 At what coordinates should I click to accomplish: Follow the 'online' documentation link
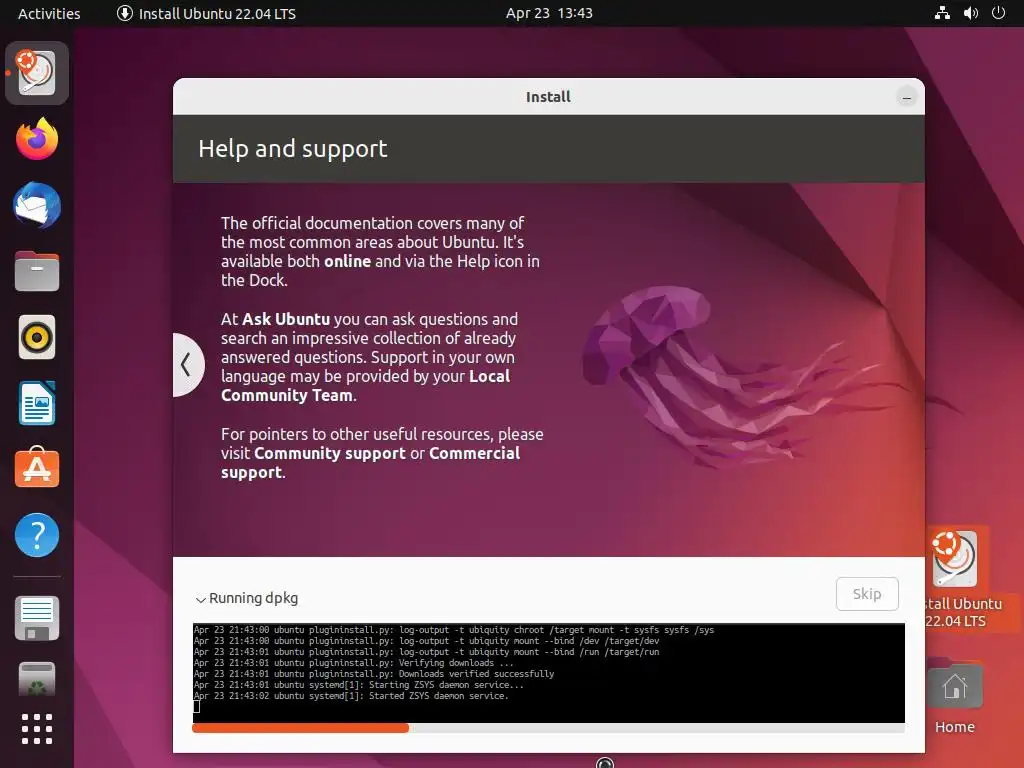347,261
